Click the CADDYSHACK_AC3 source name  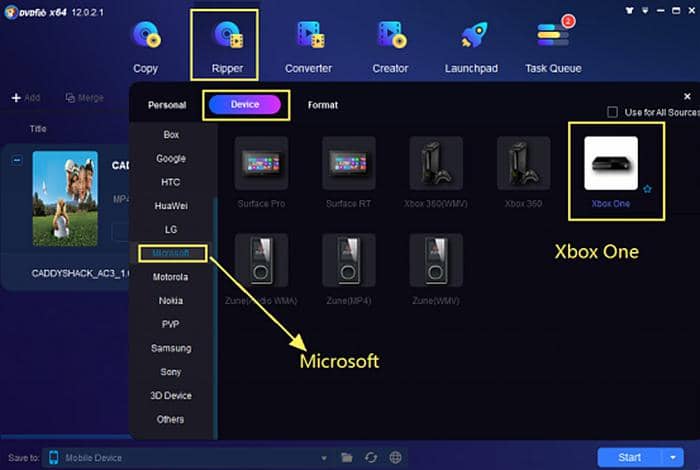point(81,273)
